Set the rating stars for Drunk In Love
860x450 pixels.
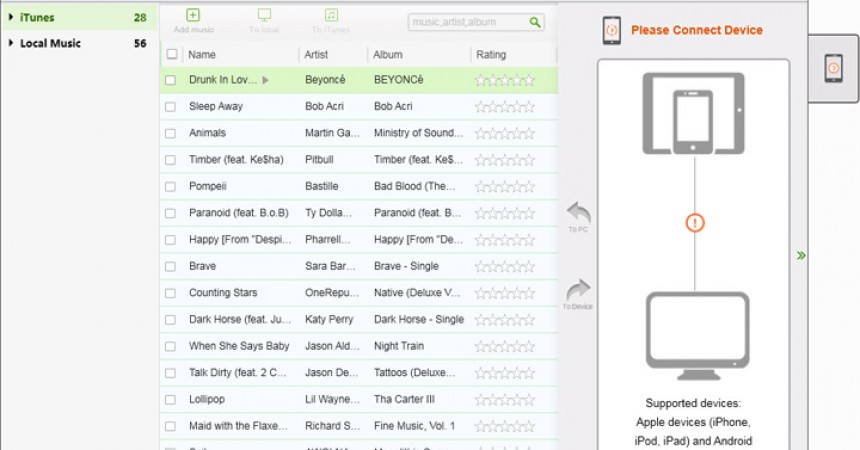[505, 80]
